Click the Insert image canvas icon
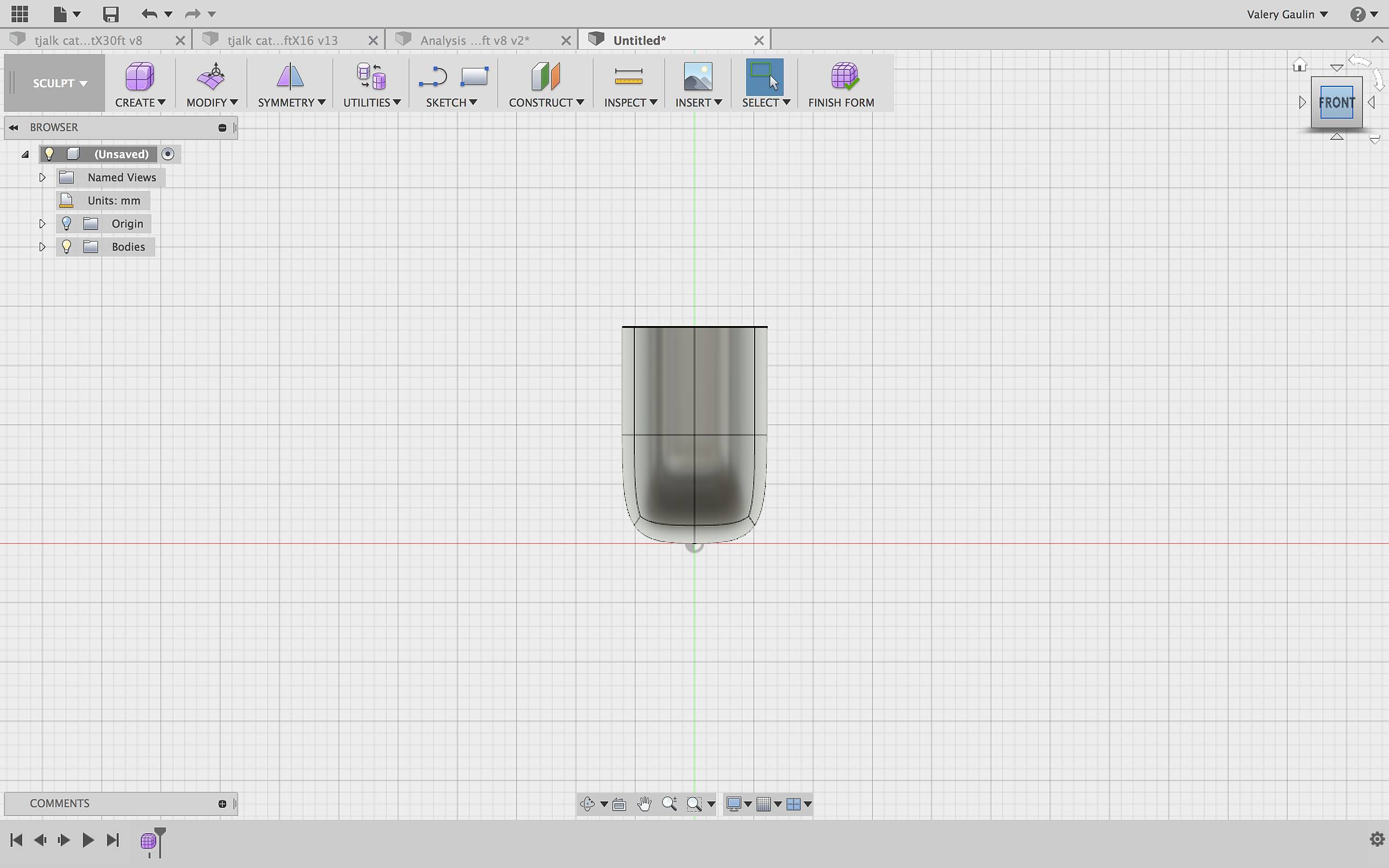The width and height of the screenshot is (1389, 868). click(x=697, y=76)
